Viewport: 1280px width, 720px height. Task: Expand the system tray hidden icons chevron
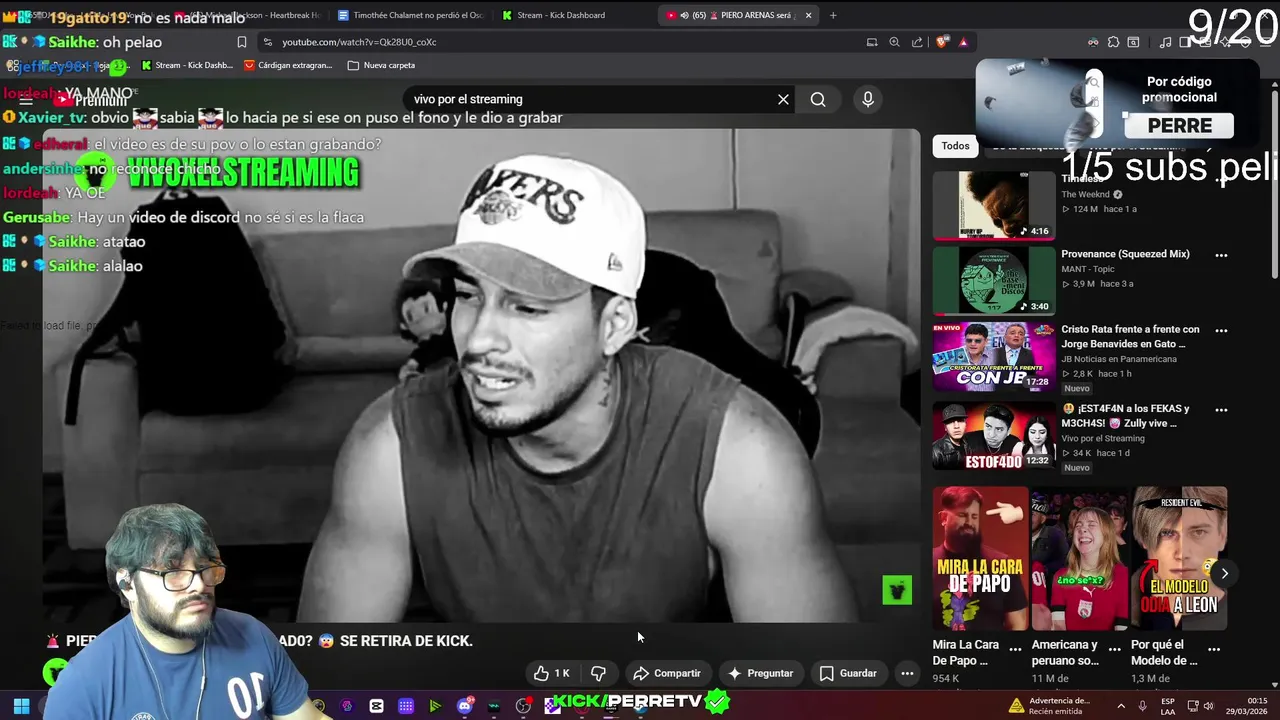pyautogui.click(x=1120, y=706)
